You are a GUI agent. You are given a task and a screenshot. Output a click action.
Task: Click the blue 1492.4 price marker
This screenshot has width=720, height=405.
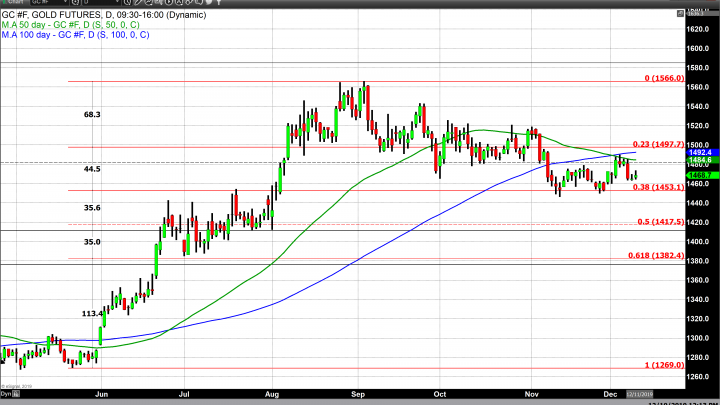point(700,153)
